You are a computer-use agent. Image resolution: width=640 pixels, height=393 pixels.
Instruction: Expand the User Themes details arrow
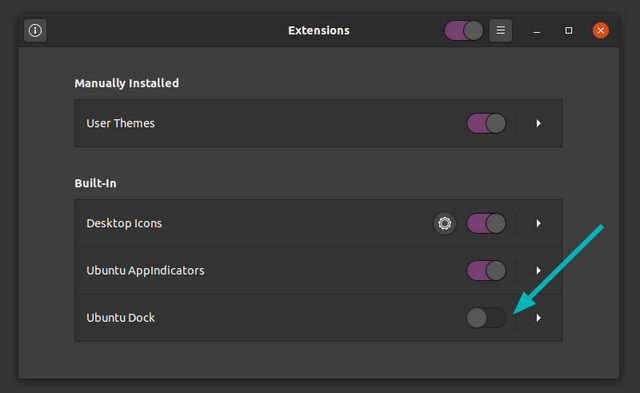click(x=538, y=123)
